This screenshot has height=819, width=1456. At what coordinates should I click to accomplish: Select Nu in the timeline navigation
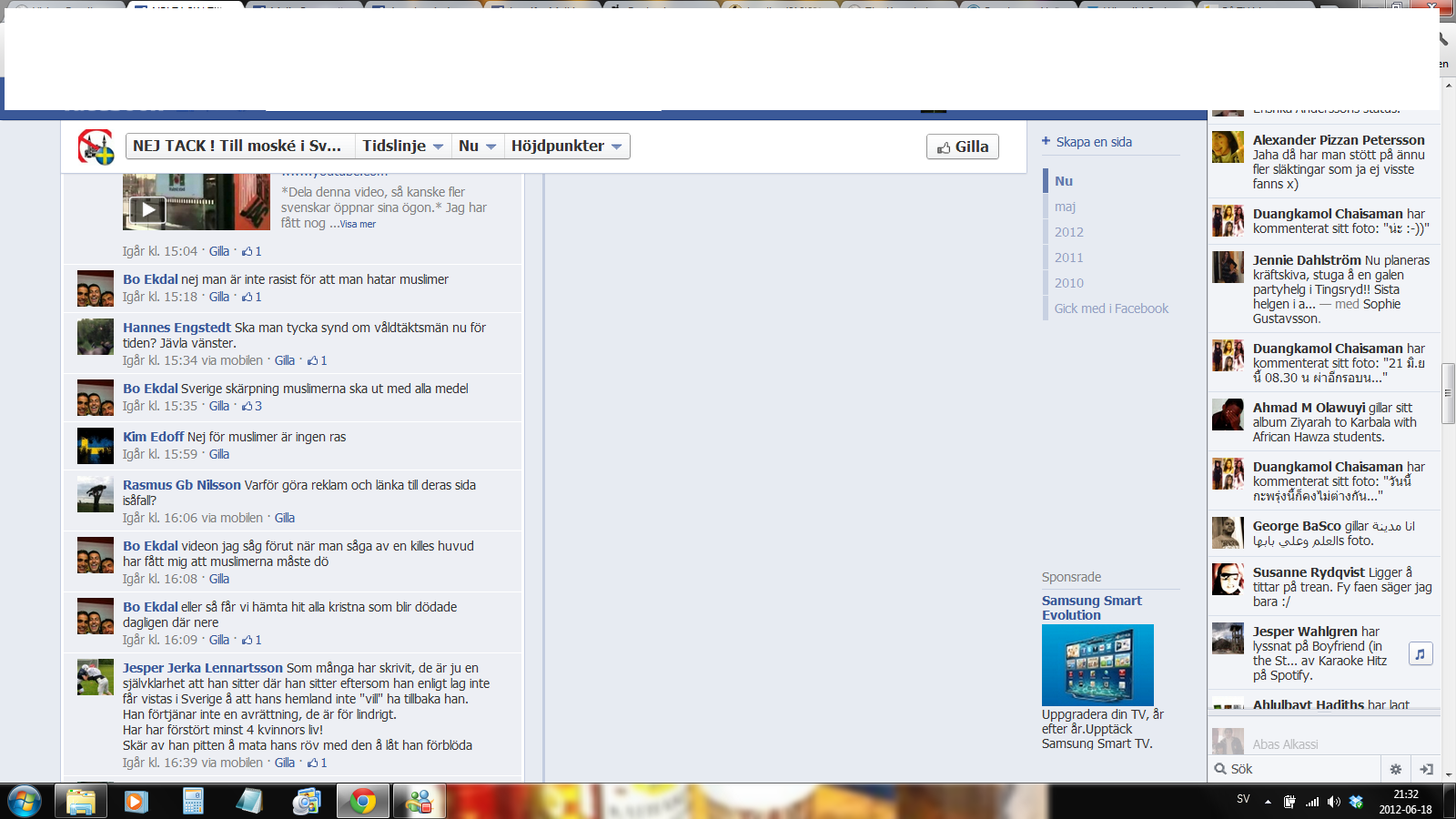click(x=1064, y=181)
